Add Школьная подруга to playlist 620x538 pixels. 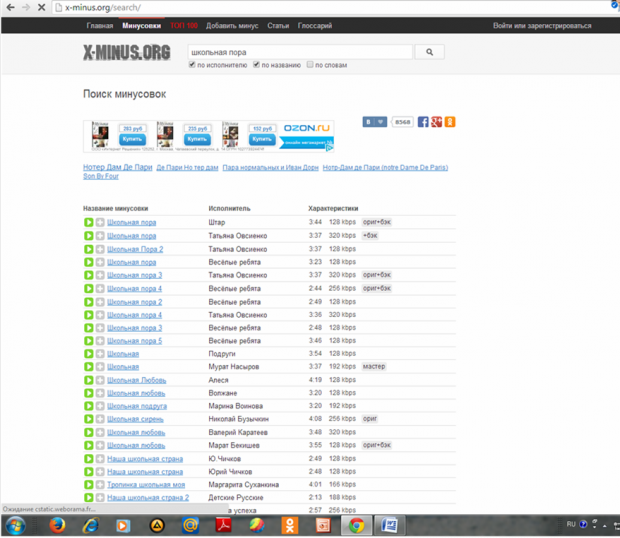(x=100, y=406)
